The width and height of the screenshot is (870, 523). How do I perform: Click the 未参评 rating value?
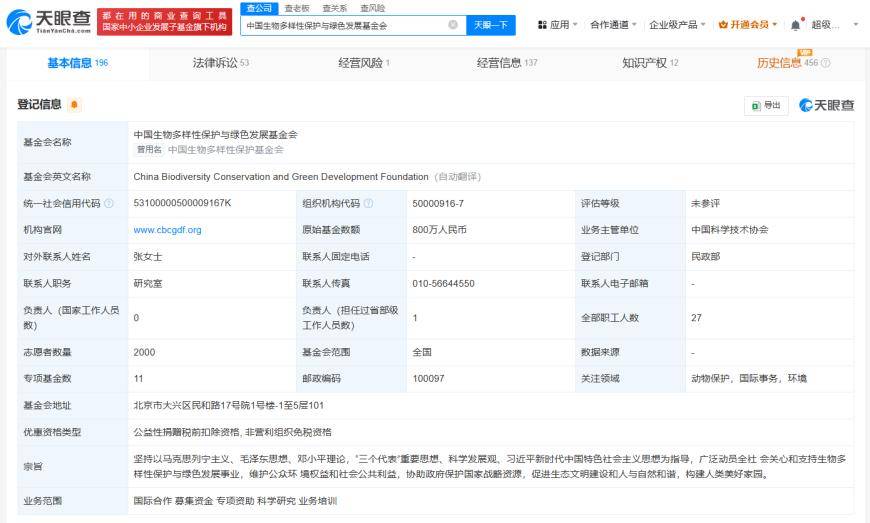[705, 204]
